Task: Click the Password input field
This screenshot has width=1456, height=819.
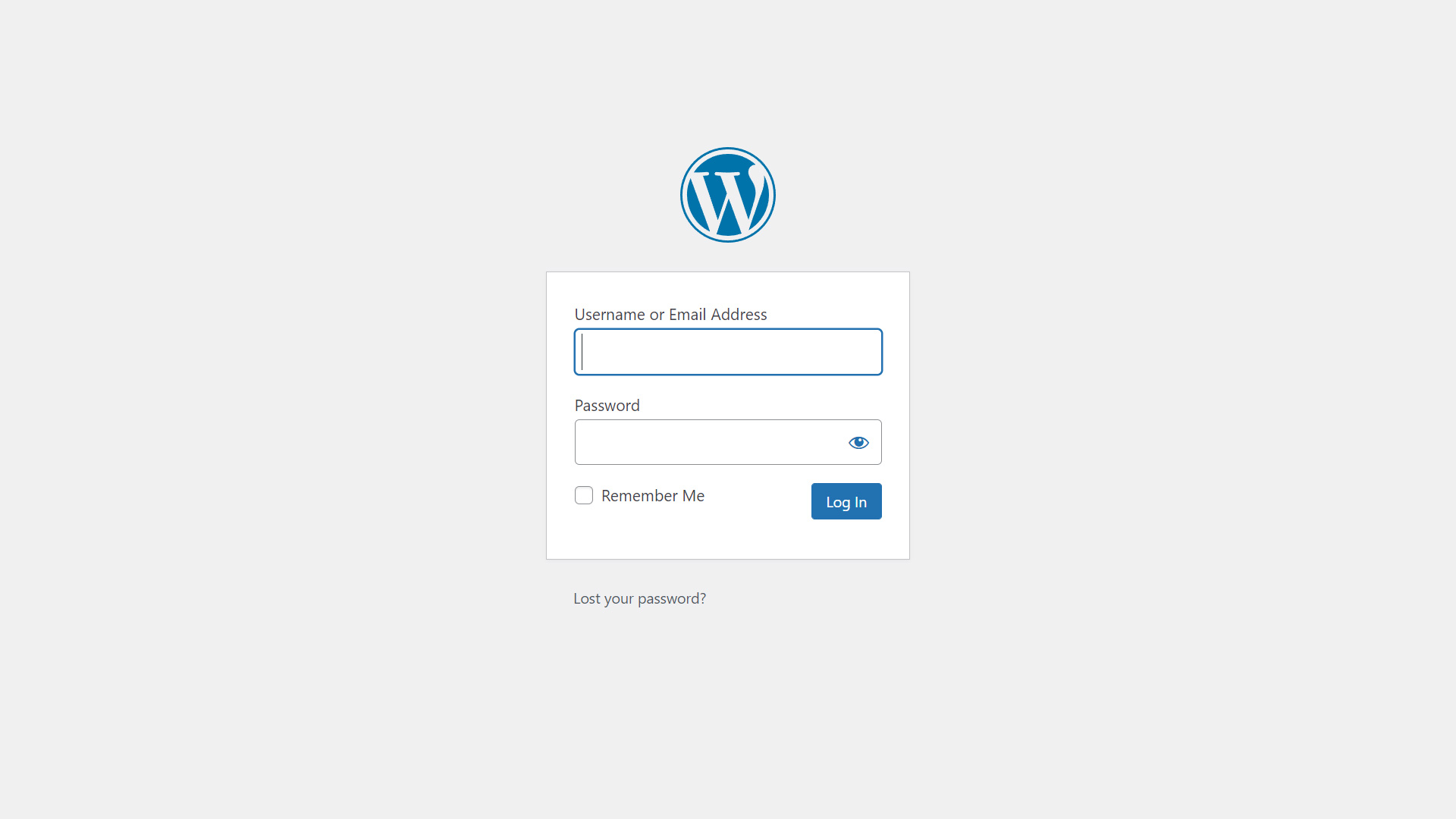Action: pyautogui.click(x=728, y=441)
